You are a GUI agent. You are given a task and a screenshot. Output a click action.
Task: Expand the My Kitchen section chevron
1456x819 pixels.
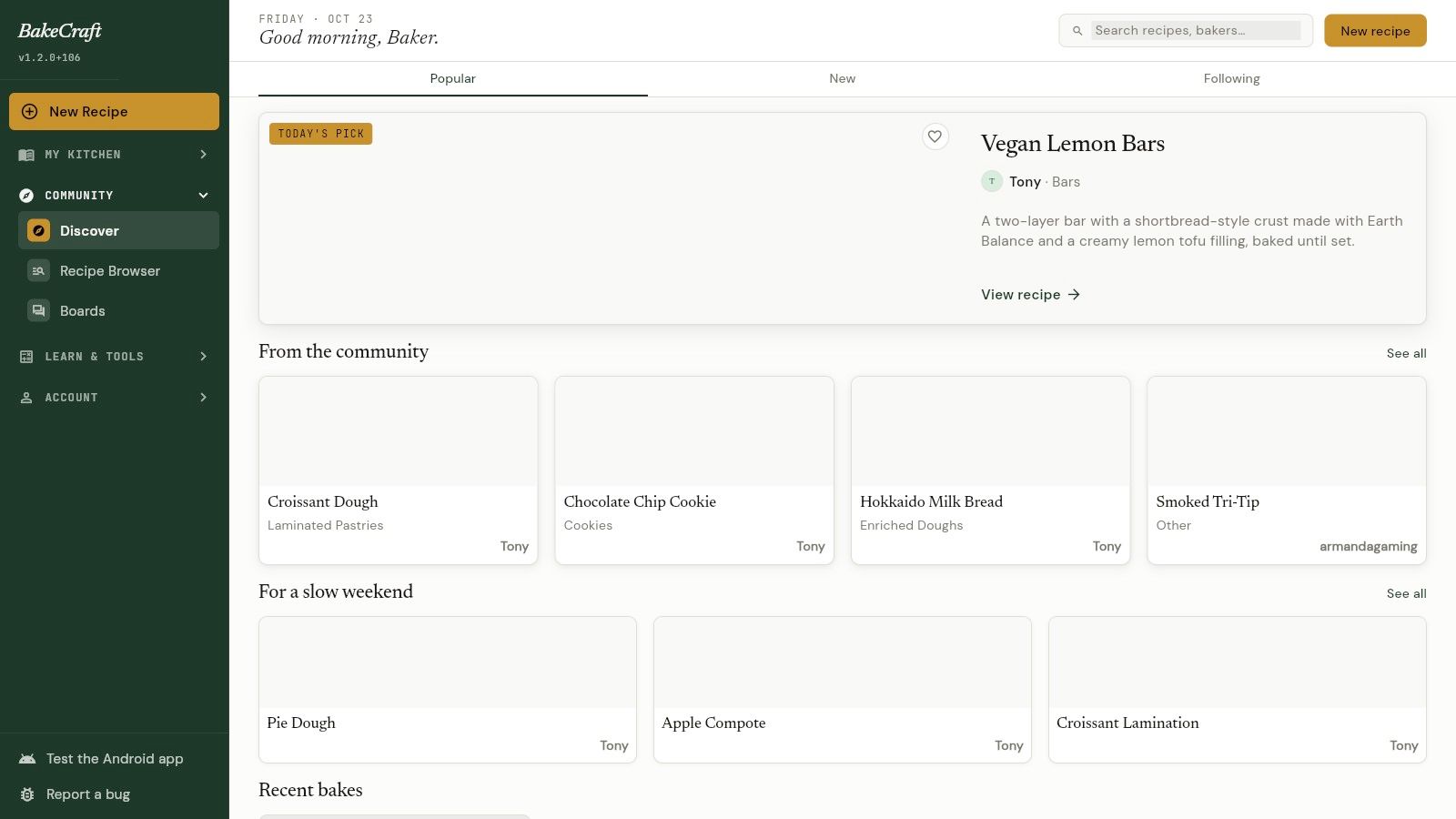pyautogui.click(x=203, y=155)
